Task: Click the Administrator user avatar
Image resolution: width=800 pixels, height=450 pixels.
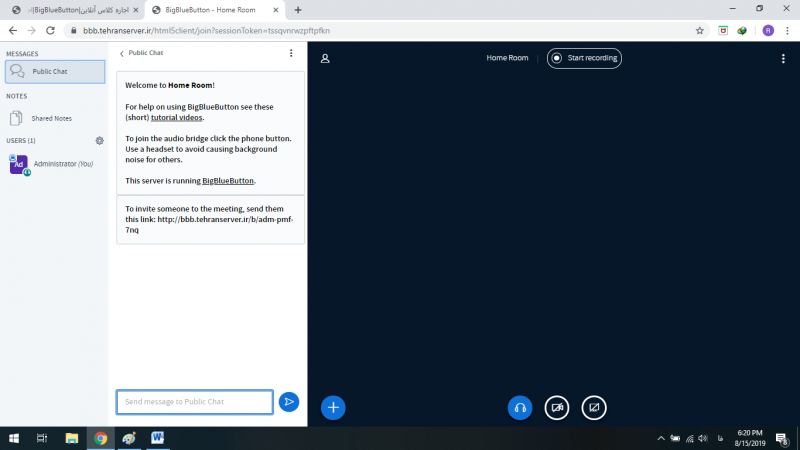Action: 18,164
